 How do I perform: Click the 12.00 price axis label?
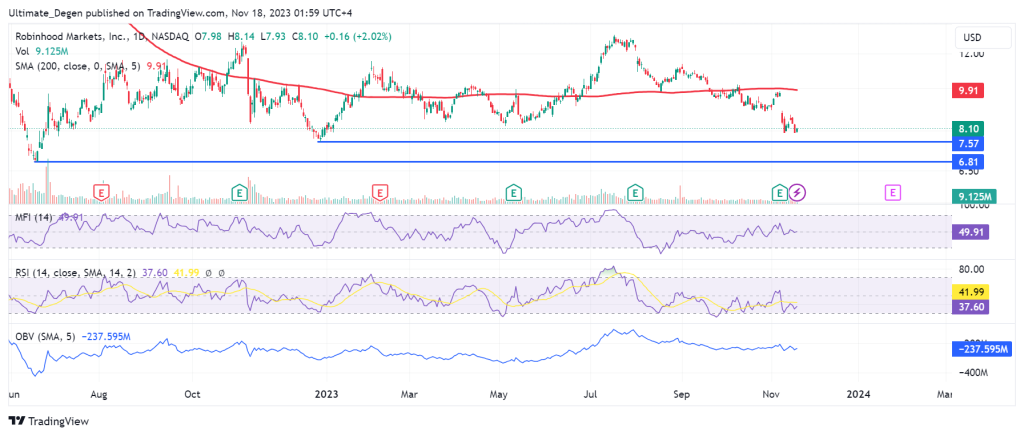[970, 54]
